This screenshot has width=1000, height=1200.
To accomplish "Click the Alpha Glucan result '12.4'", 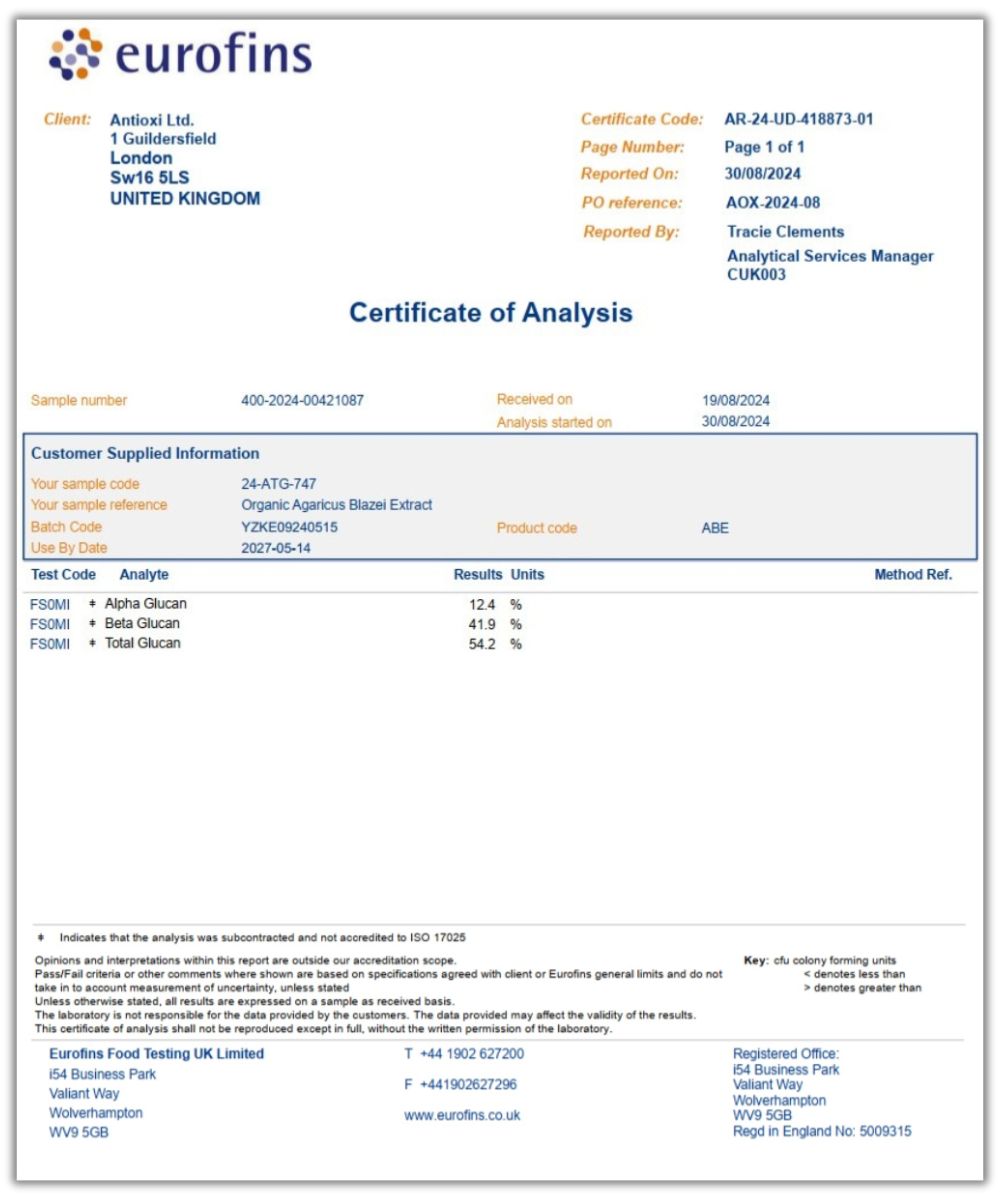I will coord(482,605).
